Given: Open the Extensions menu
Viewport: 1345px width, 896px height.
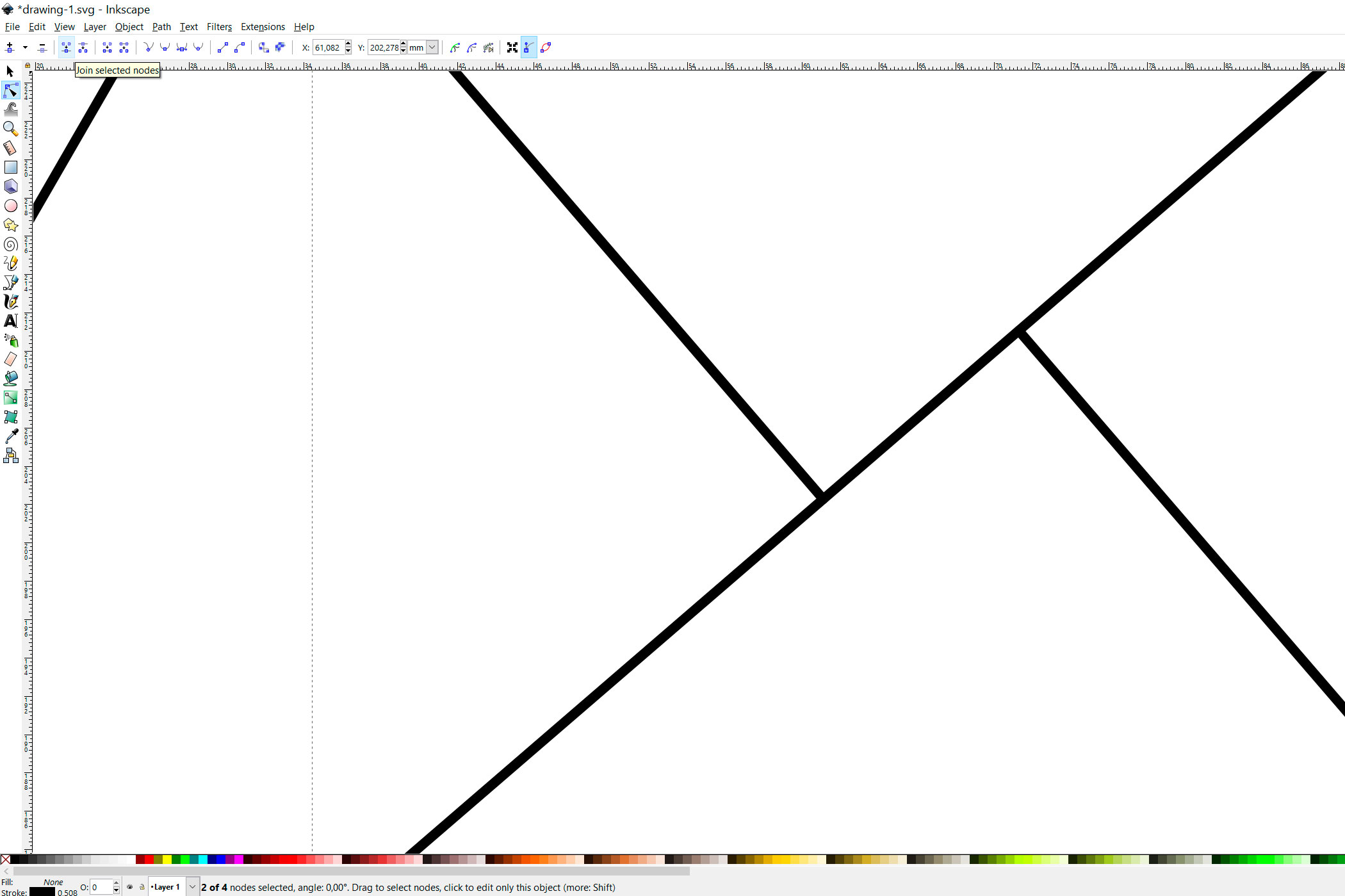Looking at the screenshot, I should pos(263,27).
